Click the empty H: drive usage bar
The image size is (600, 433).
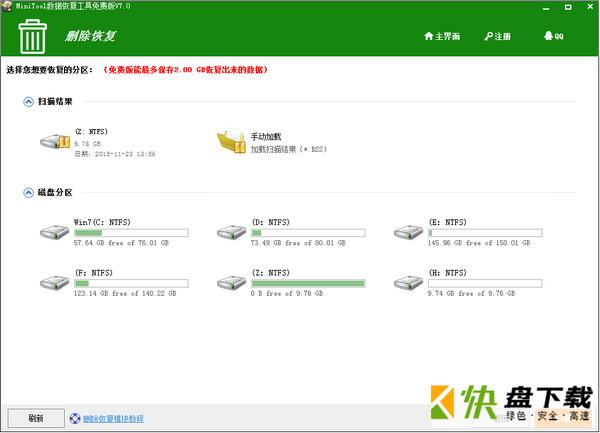[485, 283]
